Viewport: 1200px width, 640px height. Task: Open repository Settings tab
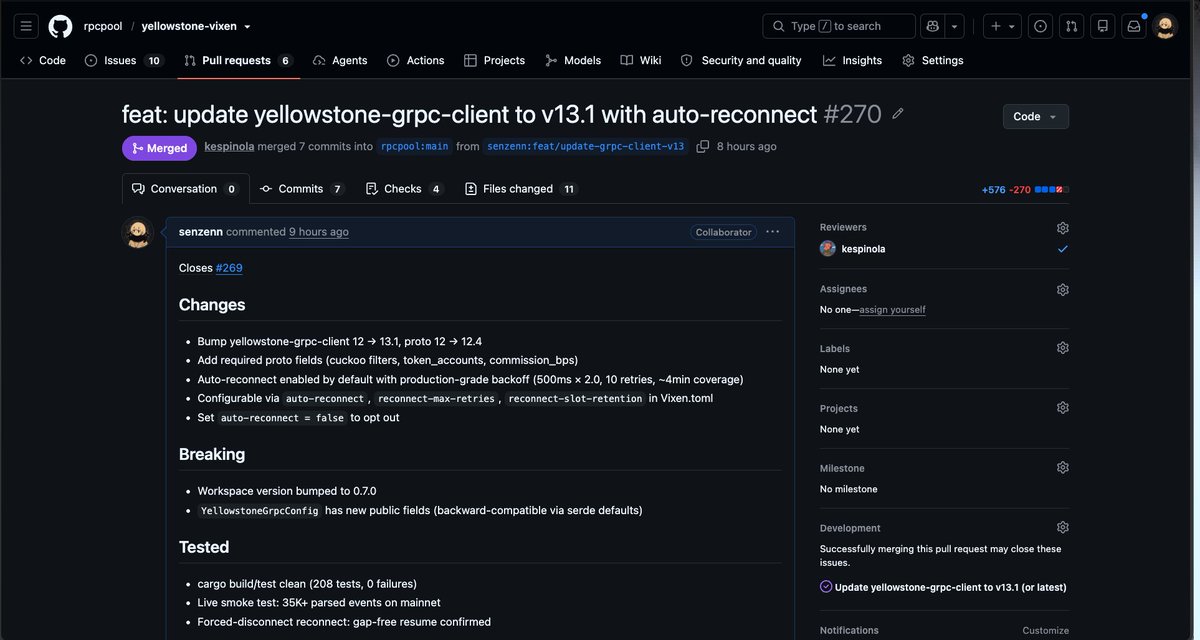(x=933, y=60)
